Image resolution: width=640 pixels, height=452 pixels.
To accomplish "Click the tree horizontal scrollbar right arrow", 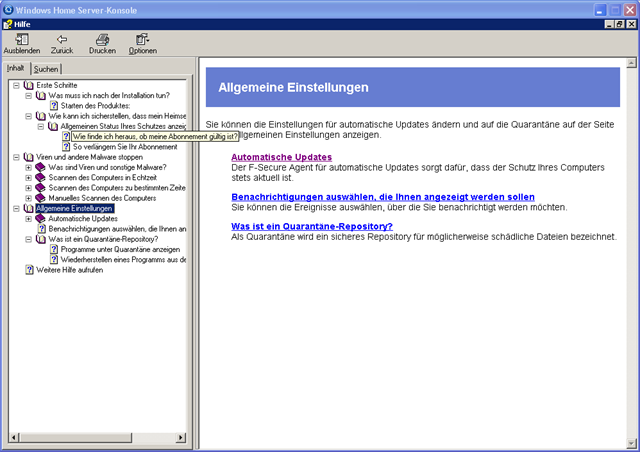I will coord(181,437).
